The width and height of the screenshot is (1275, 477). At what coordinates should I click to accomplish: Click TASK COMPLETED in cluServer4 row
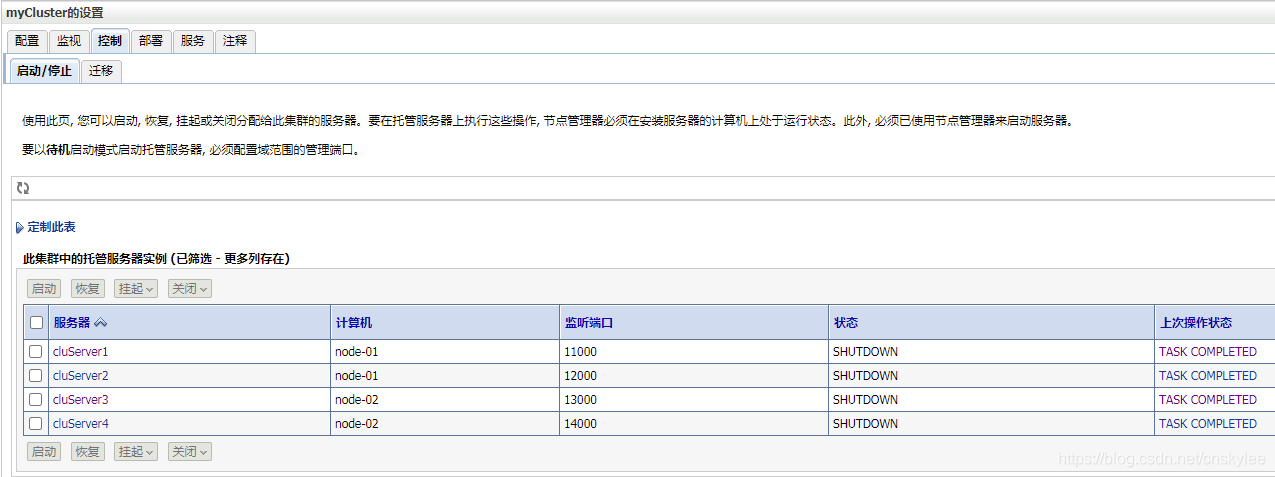(1208, 424)
